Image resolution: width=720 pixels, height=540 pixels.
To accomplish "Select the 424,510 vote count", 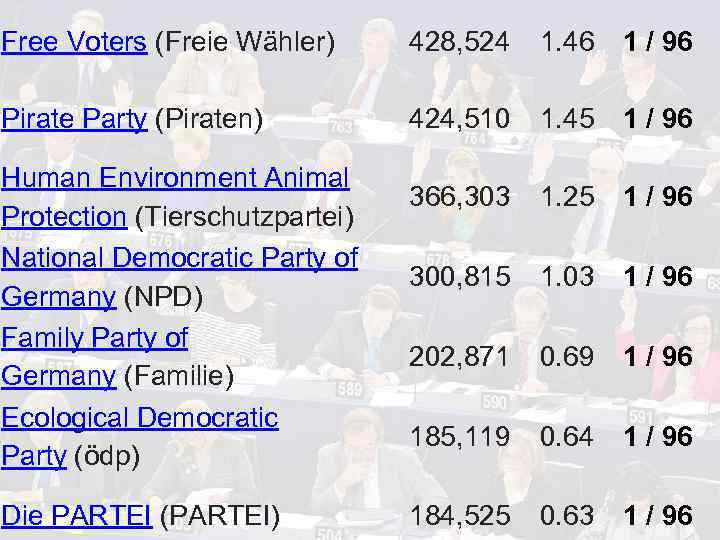I will [457, 119].
